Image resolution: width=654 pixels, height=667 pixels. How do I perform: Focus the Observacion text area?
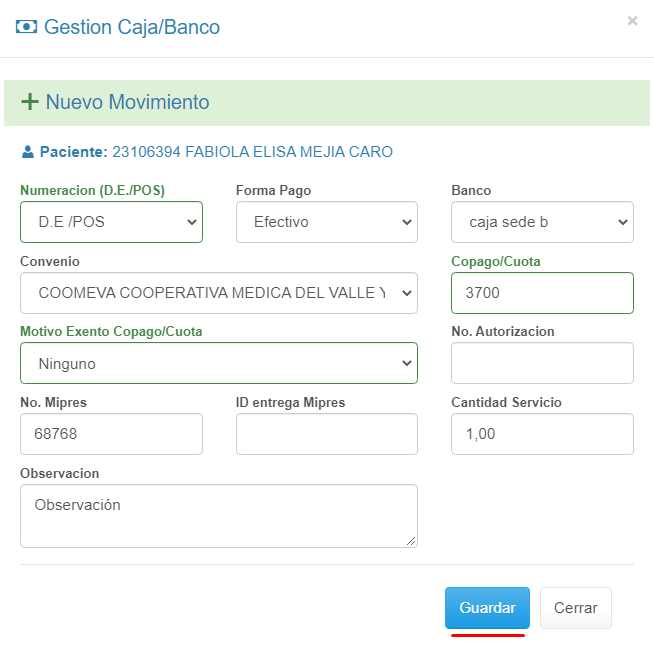[218, 516]
